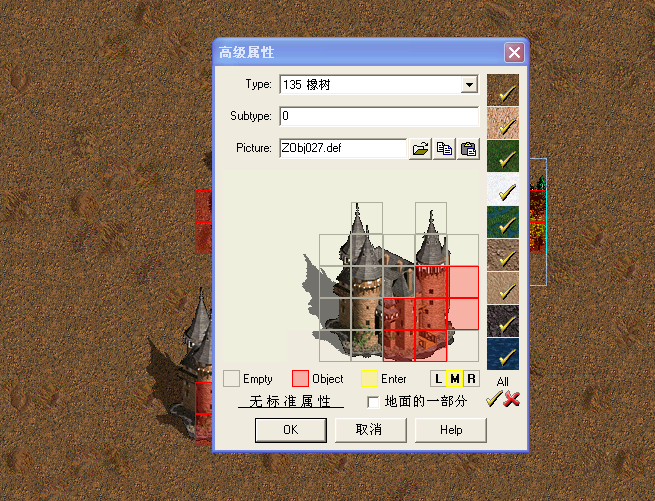This screenshot has width=655, height=501.
Task: Toggle rough terrain tile checkmark
Action: coord(503,255)
